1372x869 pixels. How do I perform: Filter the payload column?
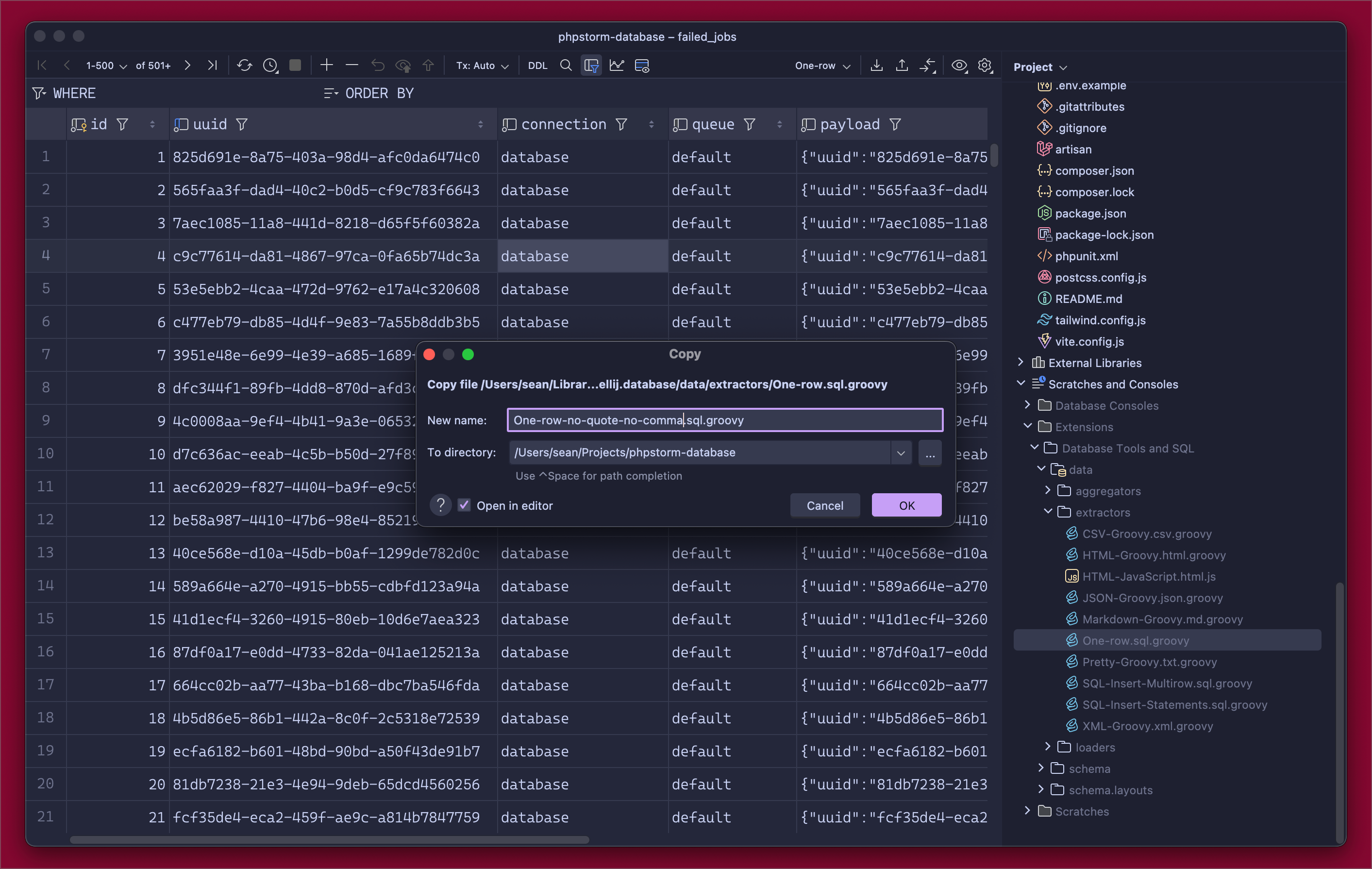895,124
